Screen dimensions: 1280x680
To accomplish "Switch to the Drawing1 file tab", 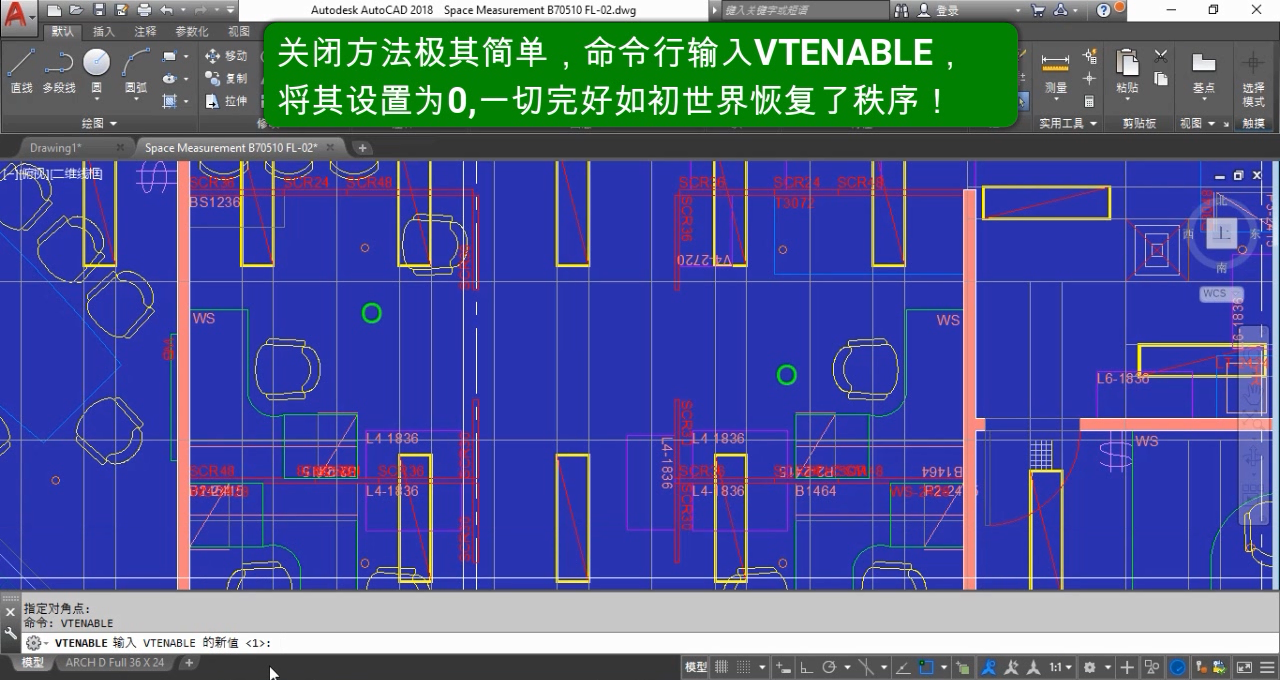I will click(55, 147).
